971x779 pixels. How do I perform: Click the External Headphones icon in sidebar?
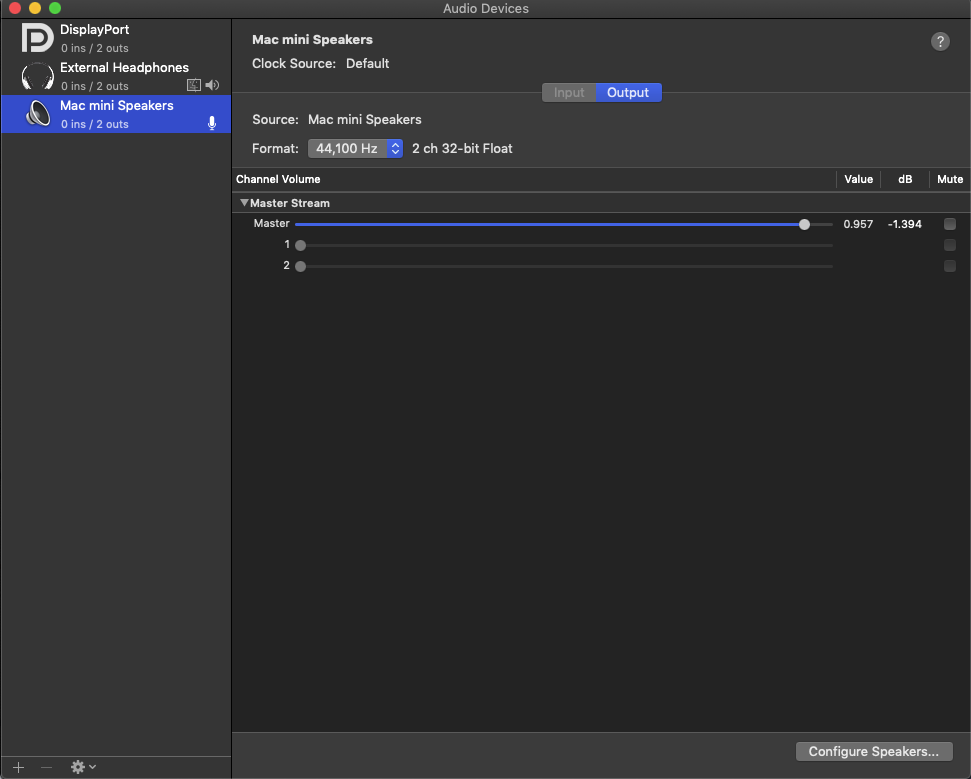coord(38,76)
